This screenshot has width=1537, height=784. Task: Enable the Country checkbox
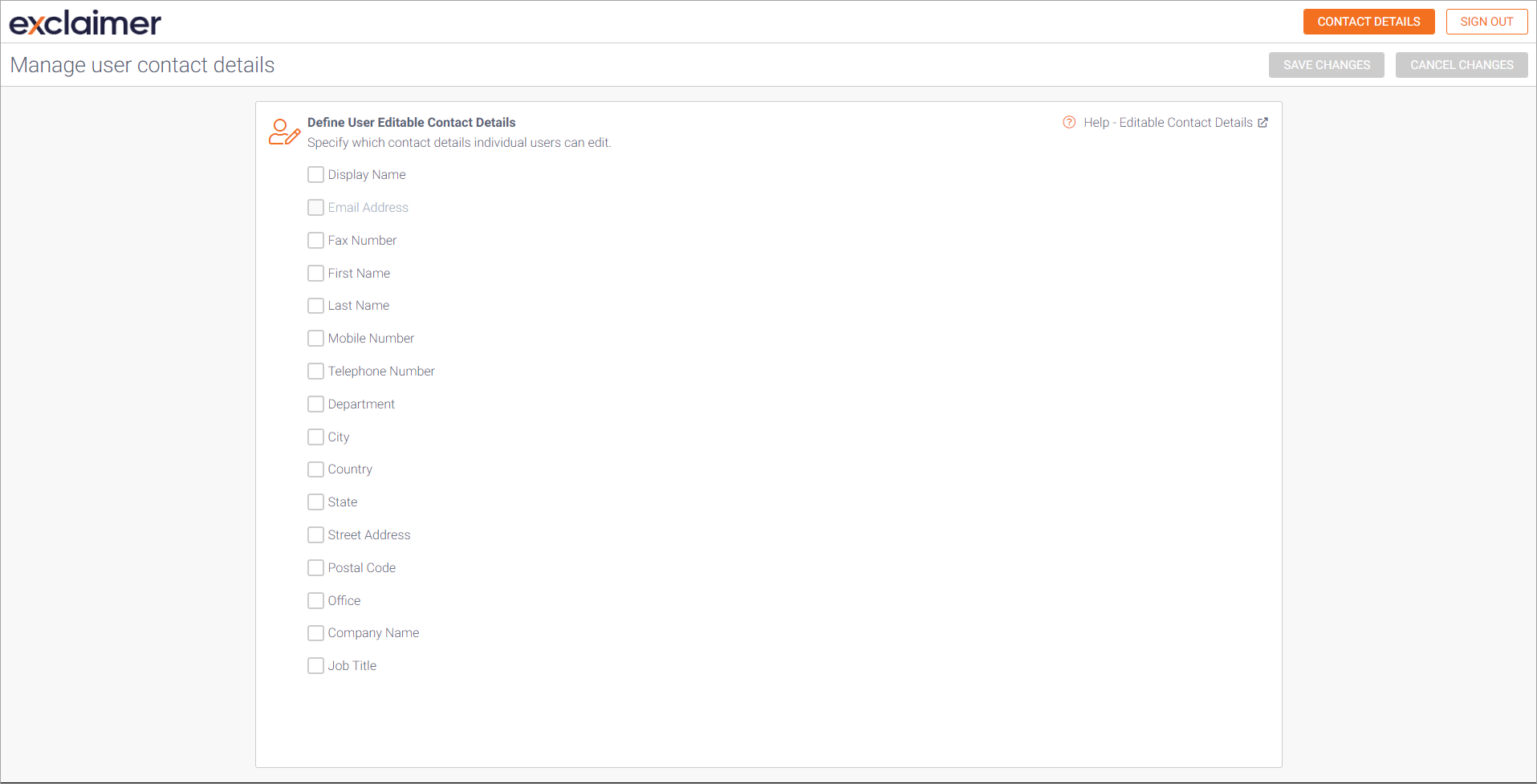pos(316,469)
